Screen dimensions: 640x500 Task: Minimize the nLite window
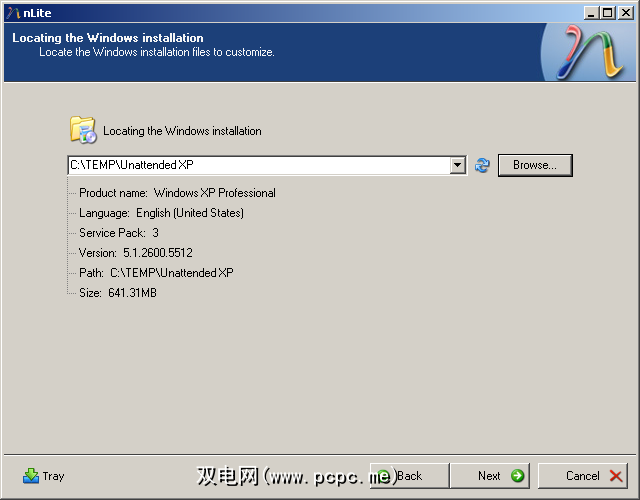(x=591, y=13)
